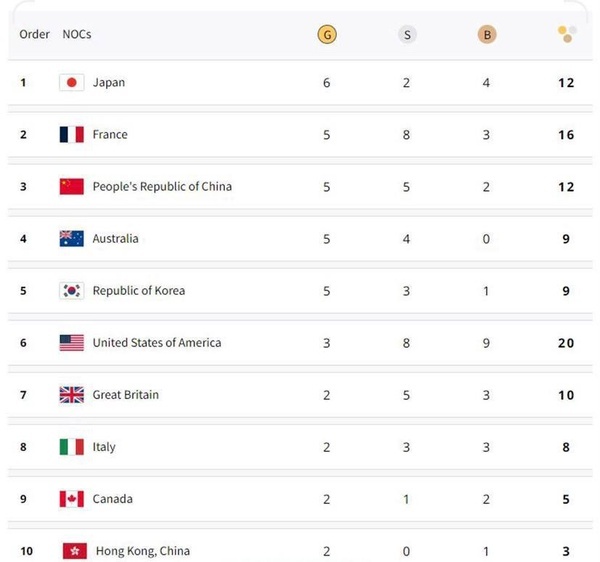The width and height of the screenshot is (600, 562).
Task: Click the bronze medal column icon
Action: tap(487, 35)
